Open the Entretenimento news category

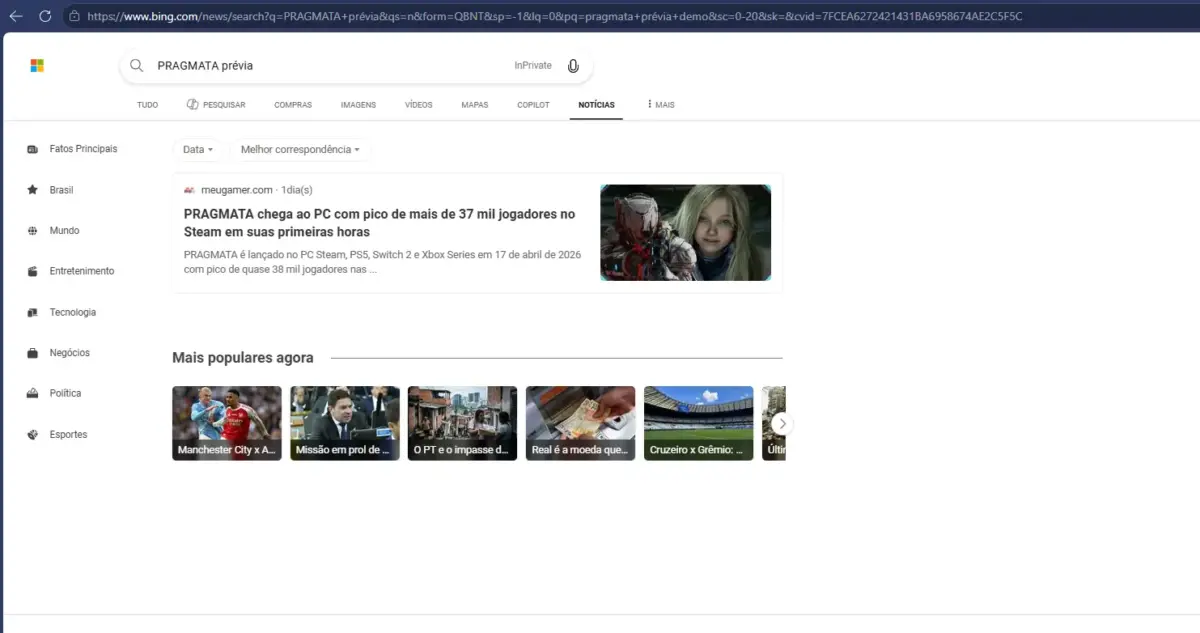(82, 271)
